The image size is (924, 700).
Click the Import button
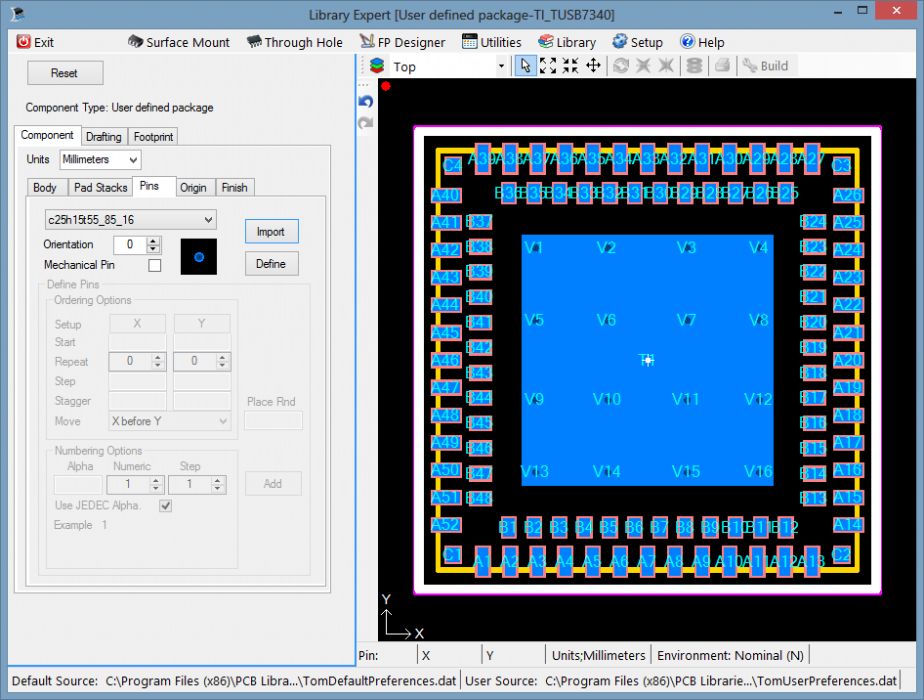pyautogui.click(x=271, y=232)
